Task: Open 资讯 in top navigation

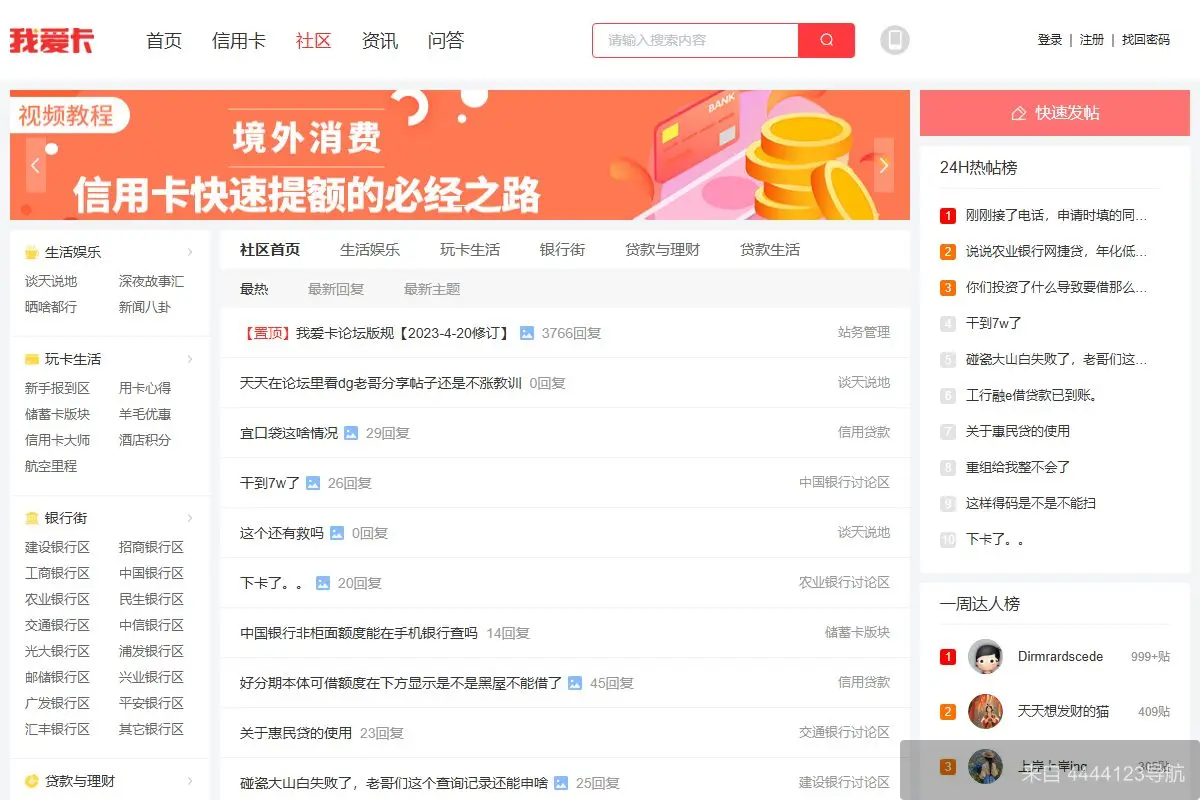Action: (380, 41)
